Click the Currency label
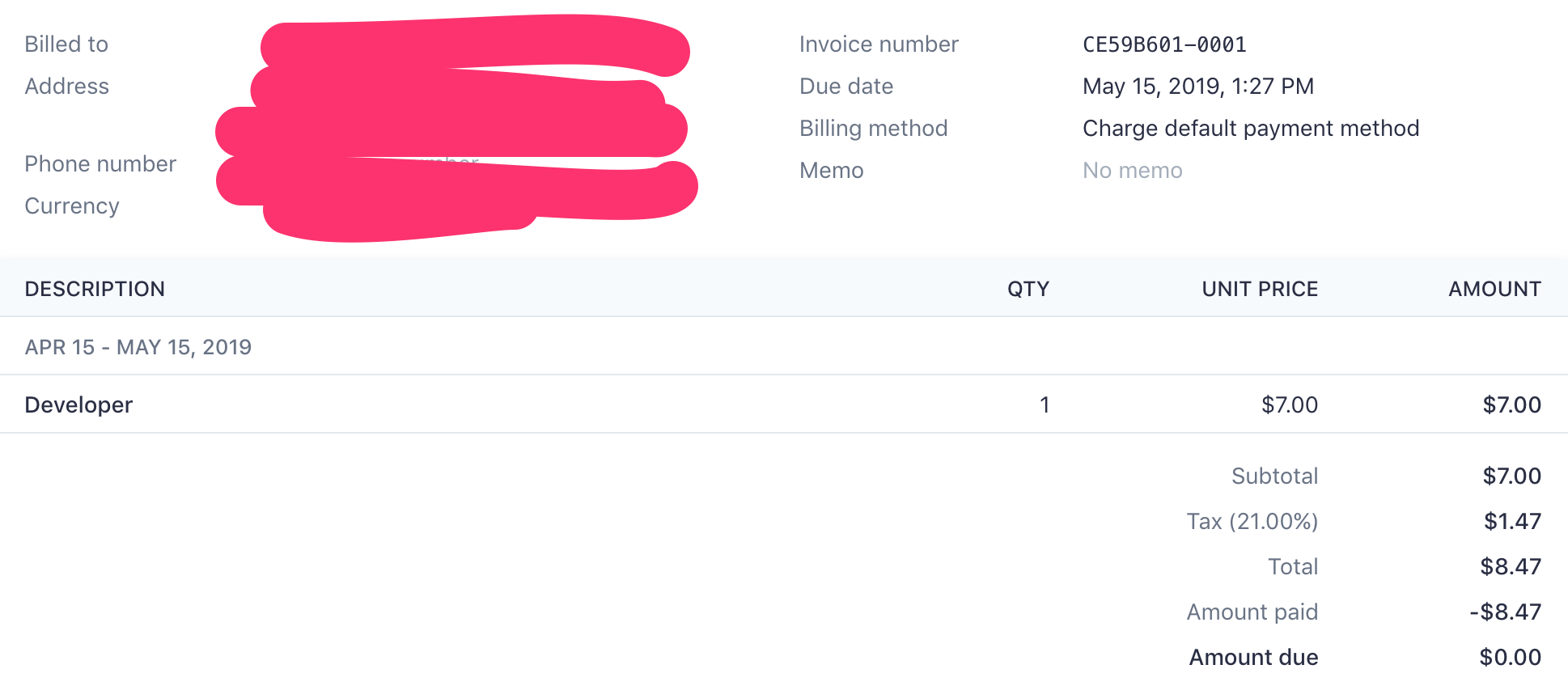The height and width of the screenshot is (686, 1568). point(72,206)
